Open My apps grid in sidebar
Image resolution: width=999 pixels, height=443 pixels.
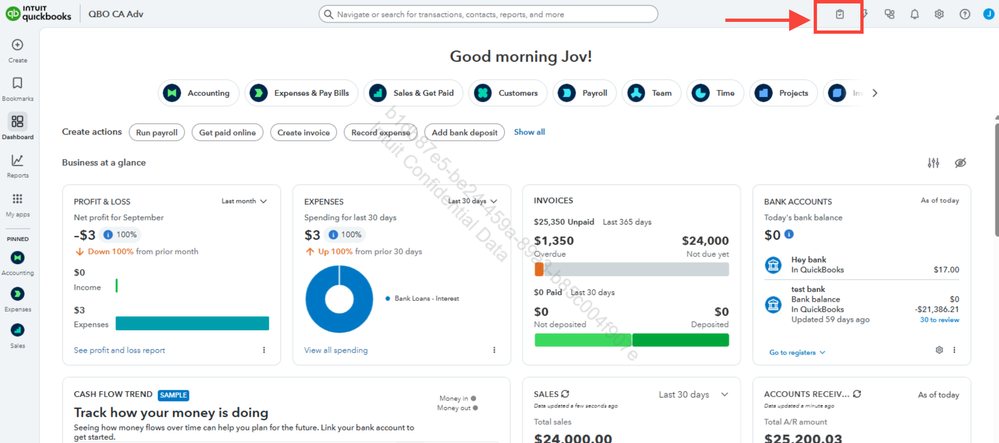17,199
